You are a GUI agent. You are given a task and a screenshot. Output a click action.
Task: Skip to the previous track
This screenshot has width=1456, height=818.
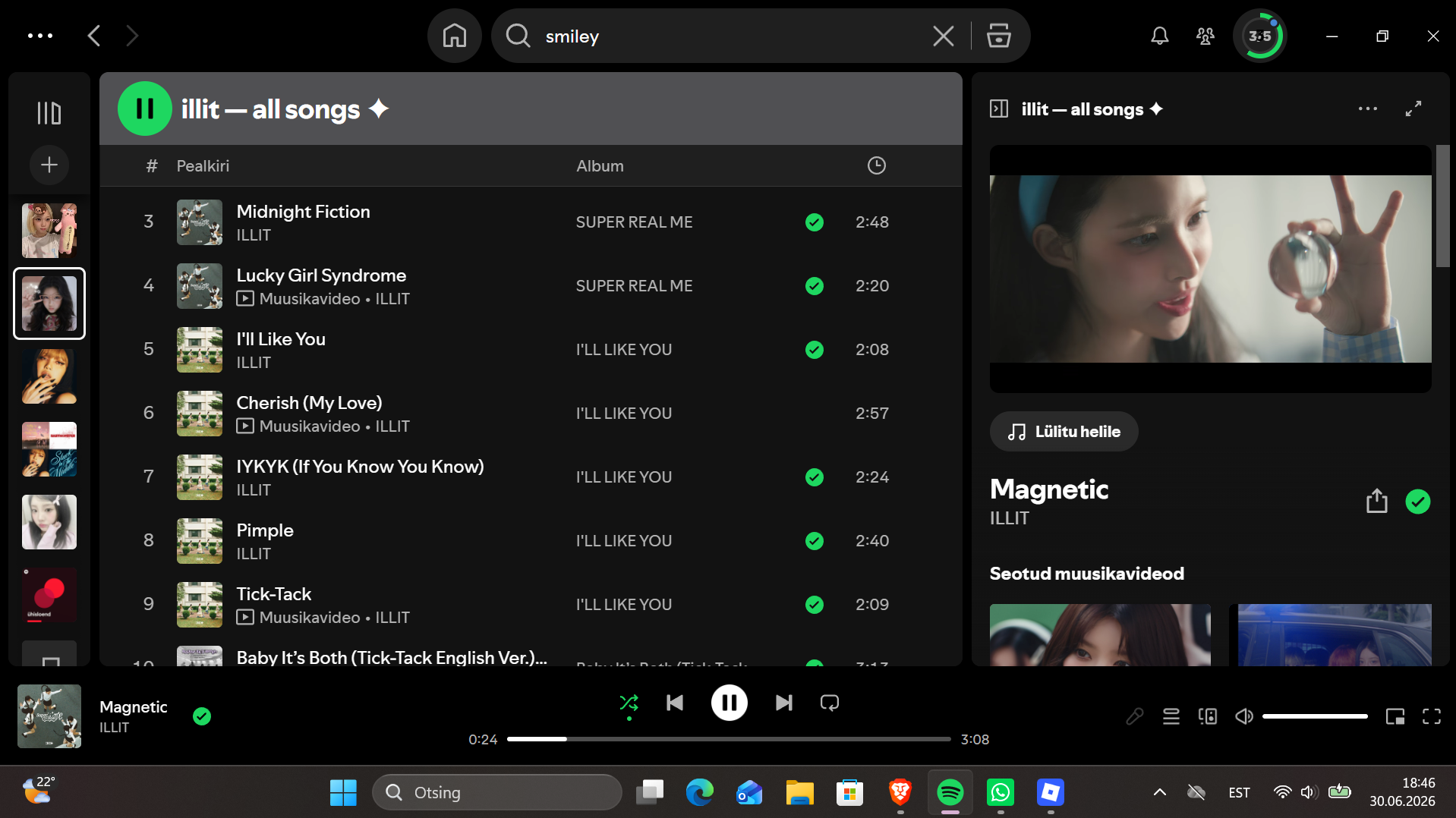[675, 703]
